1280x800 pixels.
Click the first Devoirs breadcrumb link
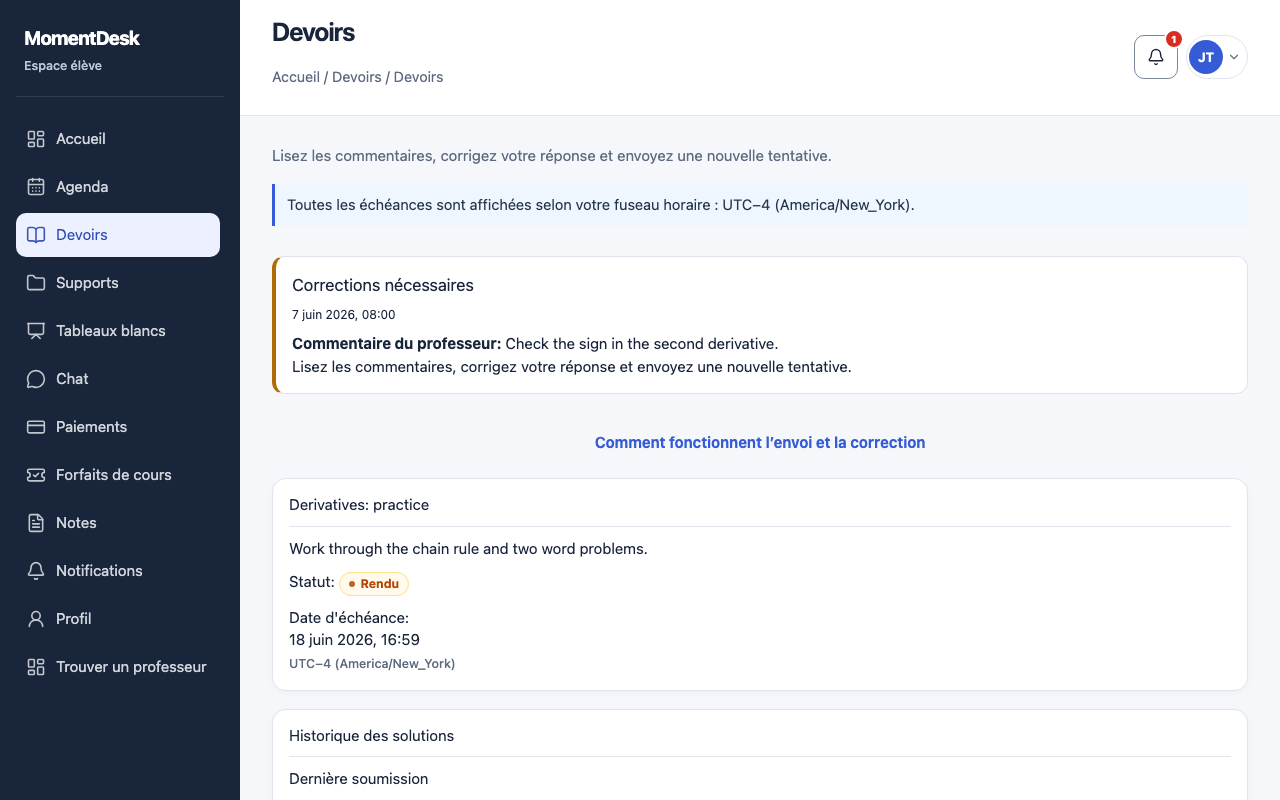coord(357,77)
